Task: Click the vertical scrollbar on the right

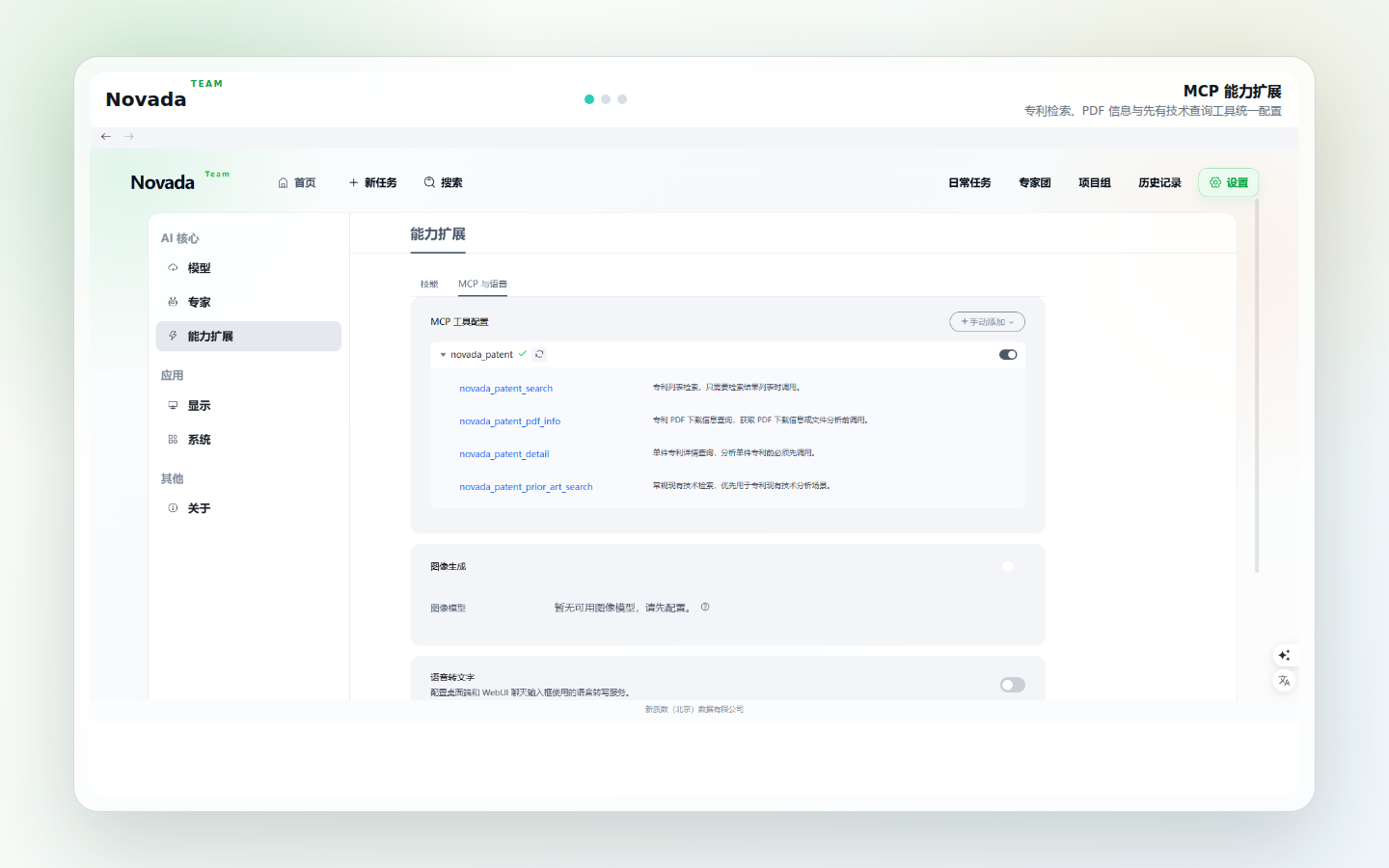Action: (x=1257, y=386)
